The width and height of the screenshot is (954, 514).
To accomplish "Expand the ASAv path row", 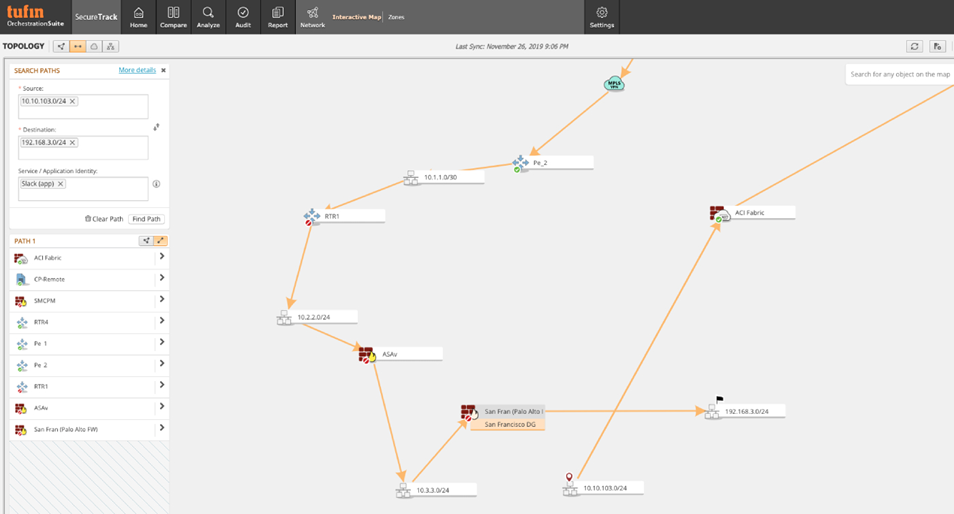I will click(162, 406).
